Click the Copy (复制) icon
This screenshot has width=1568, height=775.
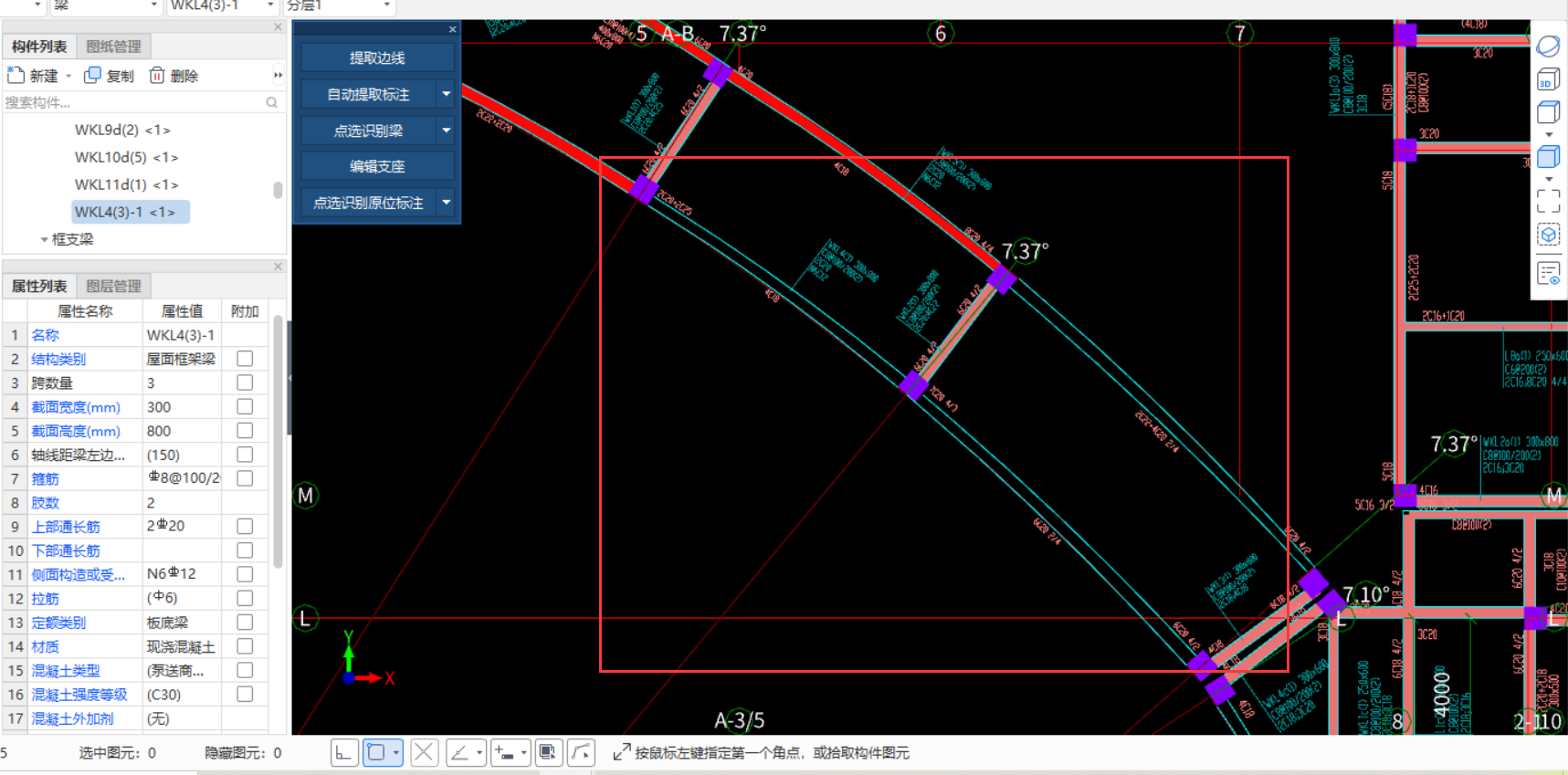92,75
